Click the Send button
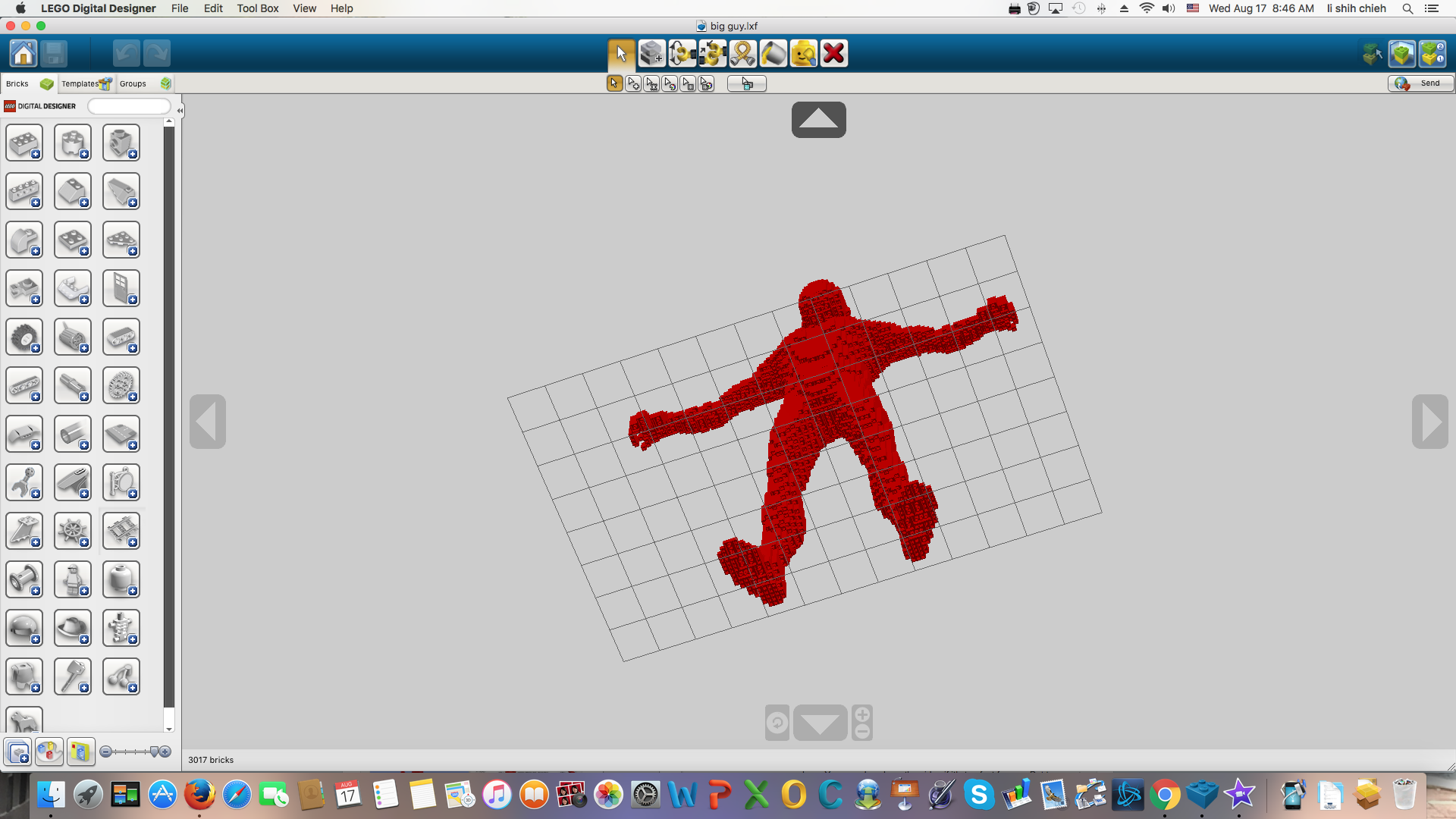This screenshot has height=819, width=1456. click(x=1421, y=83)
